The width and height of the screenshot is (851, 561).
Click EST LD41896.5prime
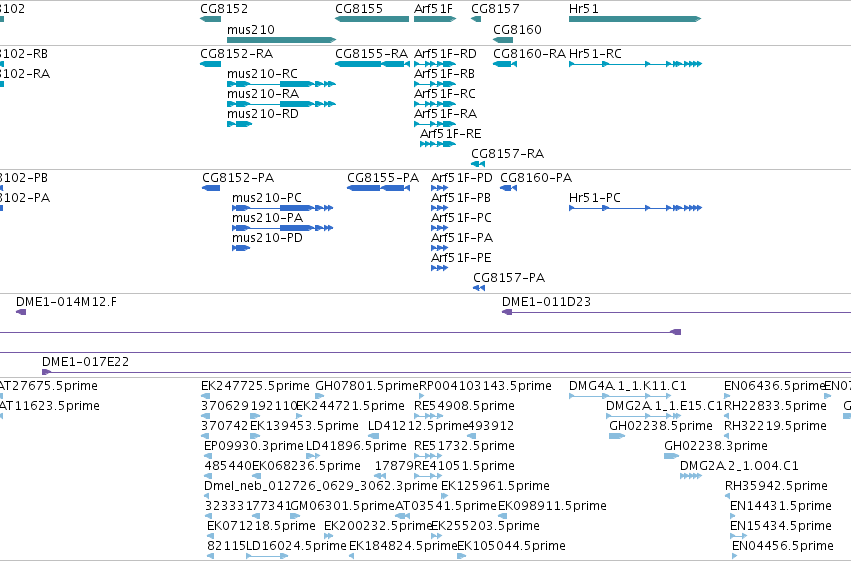[x=313, y=456]
